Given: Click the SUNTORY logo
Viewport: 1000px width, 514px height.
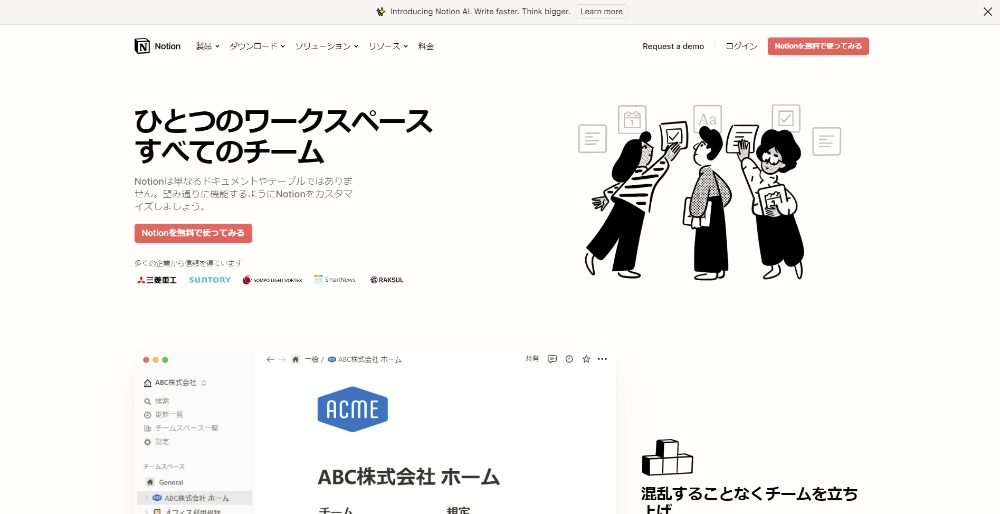Looking at the screenshot, I should [x=210, y=280].
